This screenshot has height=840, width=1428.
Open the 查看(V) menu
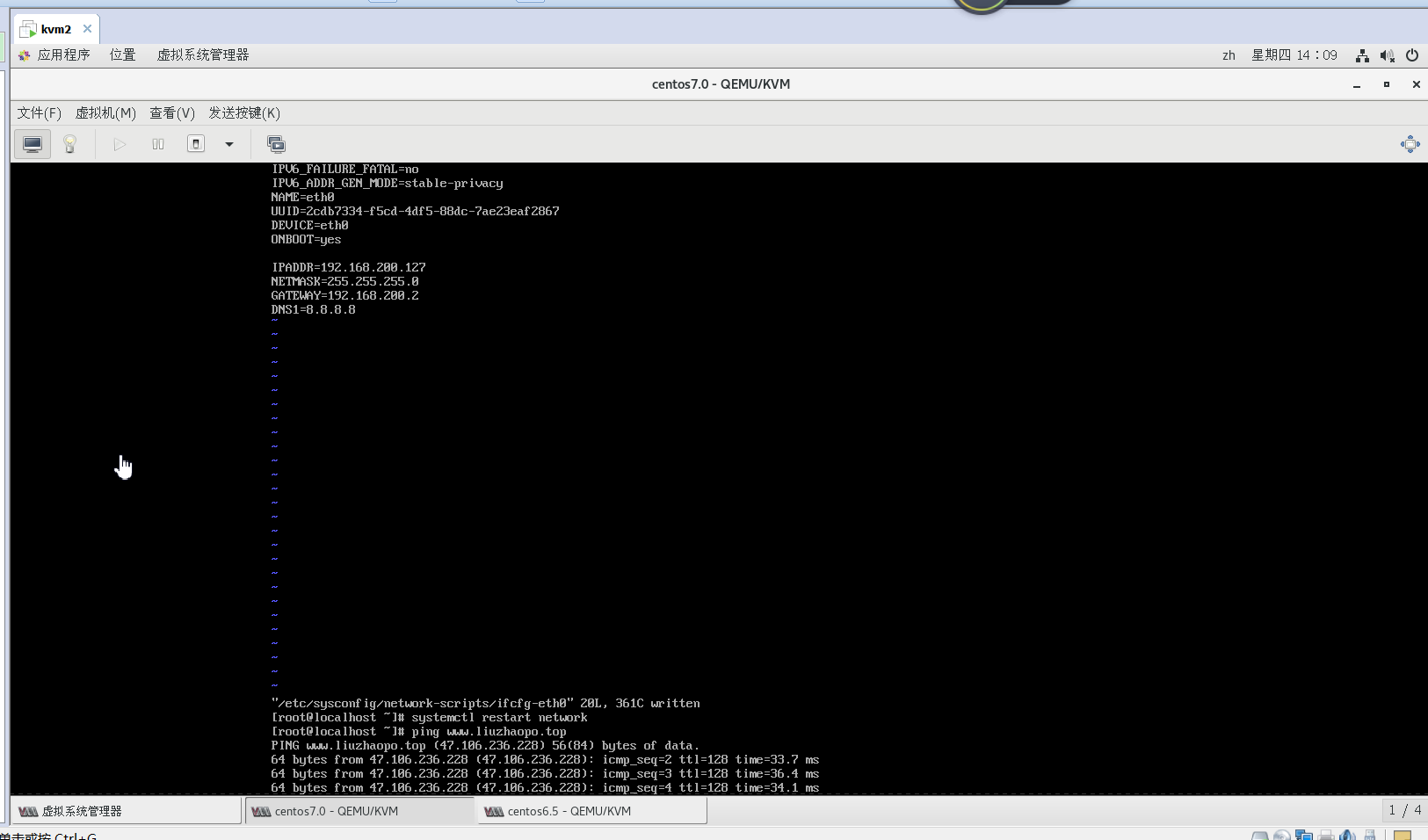(x=171, y=112)
